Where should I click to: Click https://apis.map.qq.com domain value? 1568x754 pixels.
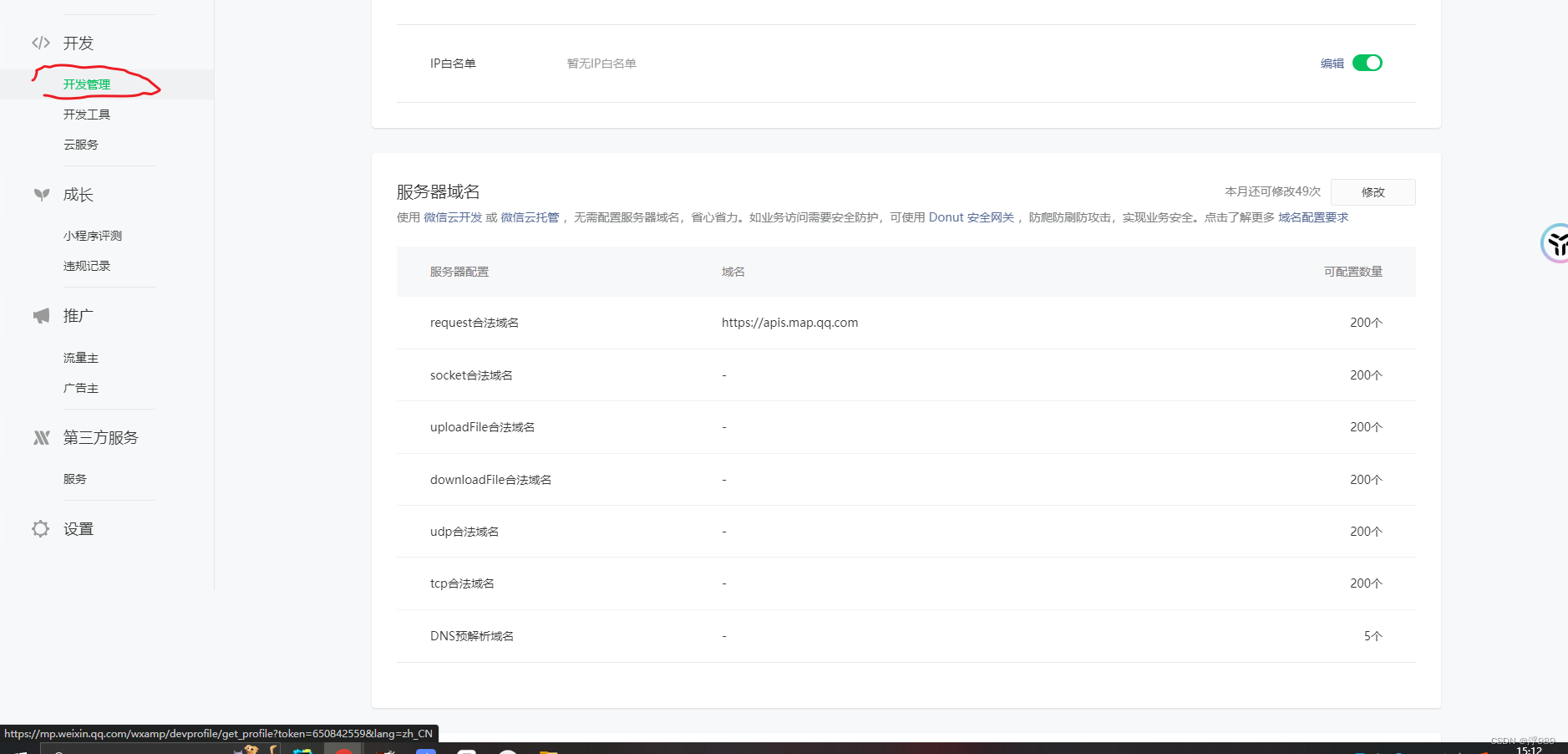(x=790, y=323)
